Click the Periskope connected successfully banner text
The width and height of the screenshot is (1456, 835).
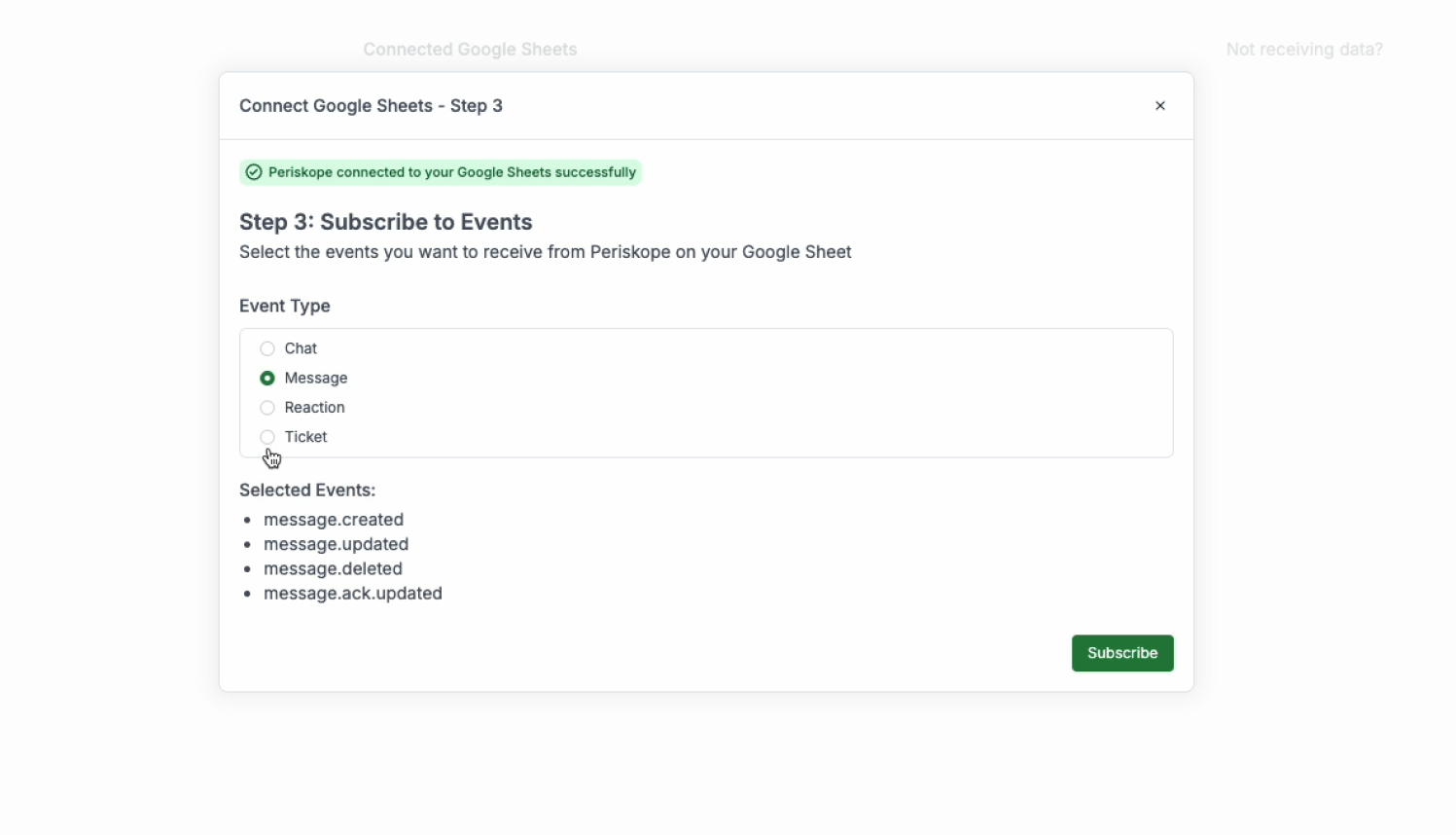[452, 172]
